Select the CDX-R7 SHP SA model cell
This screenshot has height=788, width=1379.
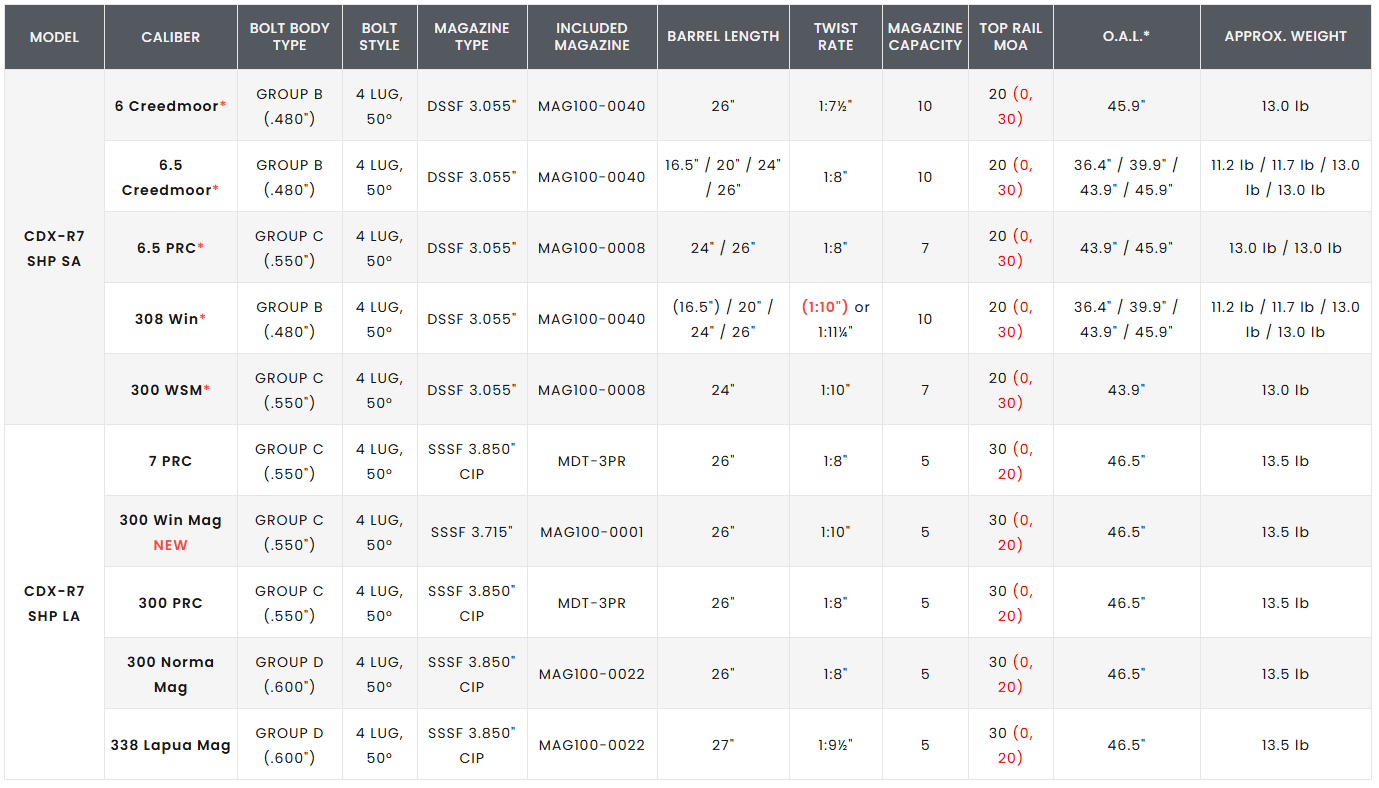(54, 248)
